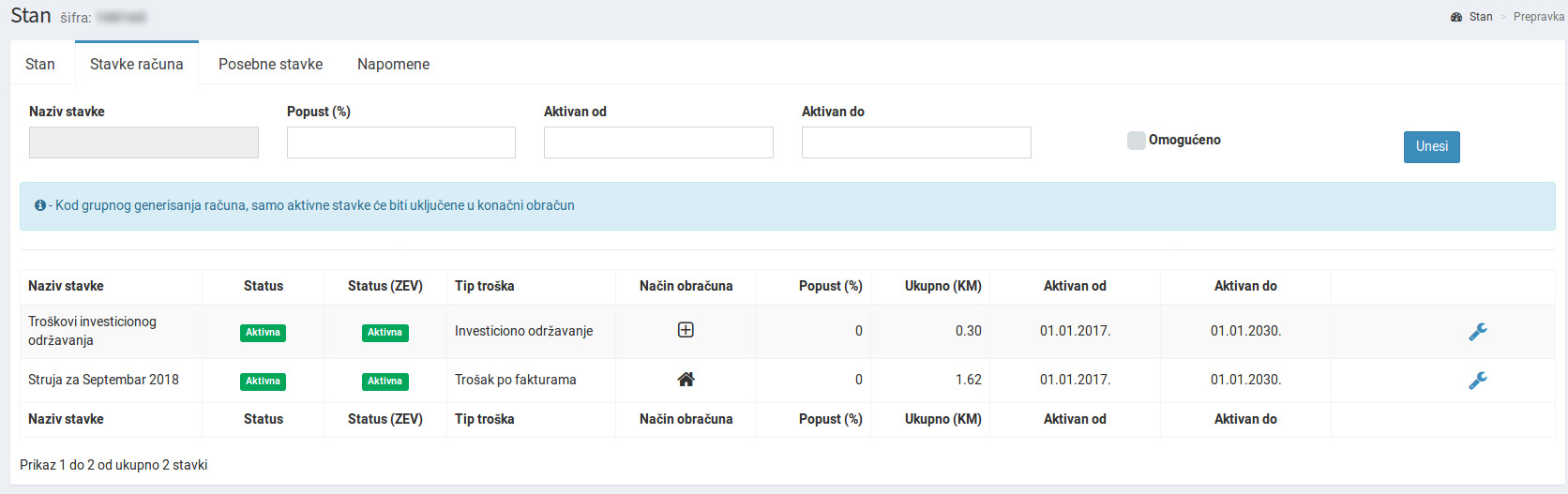
Task: Click wrench icon for Struja za Septembar 2018
Action: [x=1477, y=381]
